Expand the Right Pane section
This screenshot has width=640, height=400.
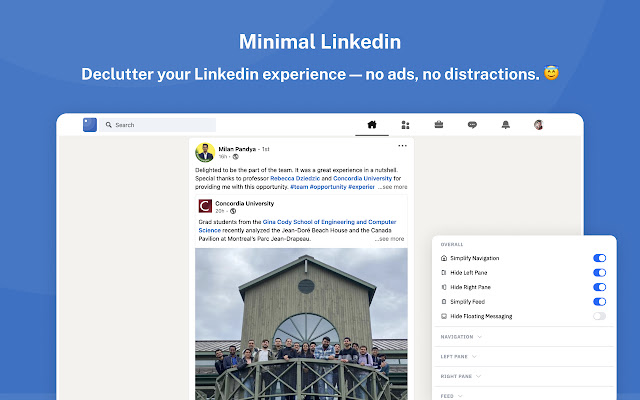coord(460,376)
